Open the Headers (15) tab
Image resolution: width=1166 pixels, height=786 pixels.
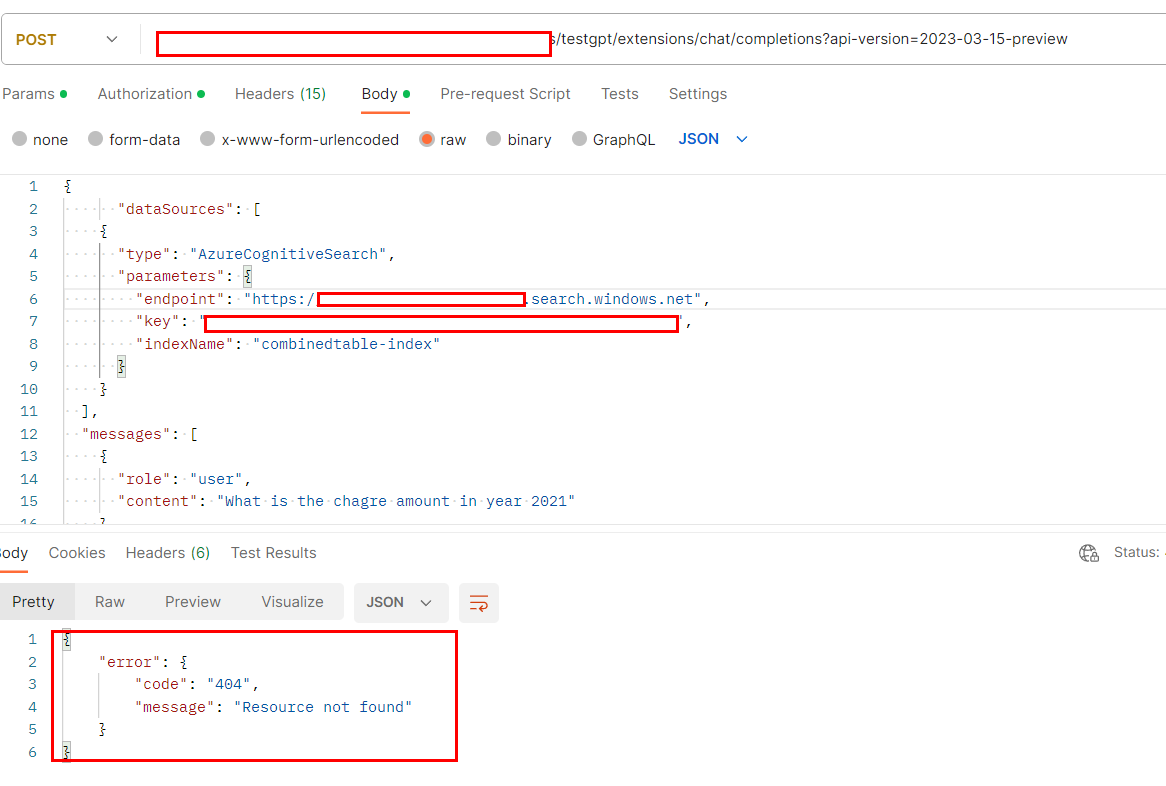[x=280, y=93]
